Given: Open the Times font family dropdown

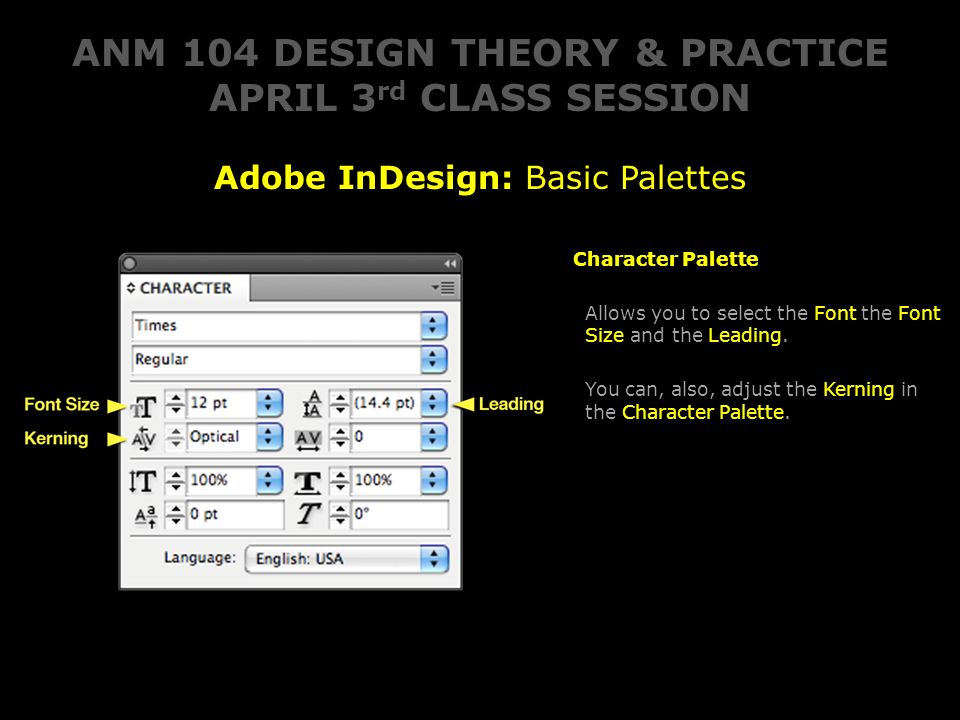Looking at the screenshot, I should click(x=433, y=326).
